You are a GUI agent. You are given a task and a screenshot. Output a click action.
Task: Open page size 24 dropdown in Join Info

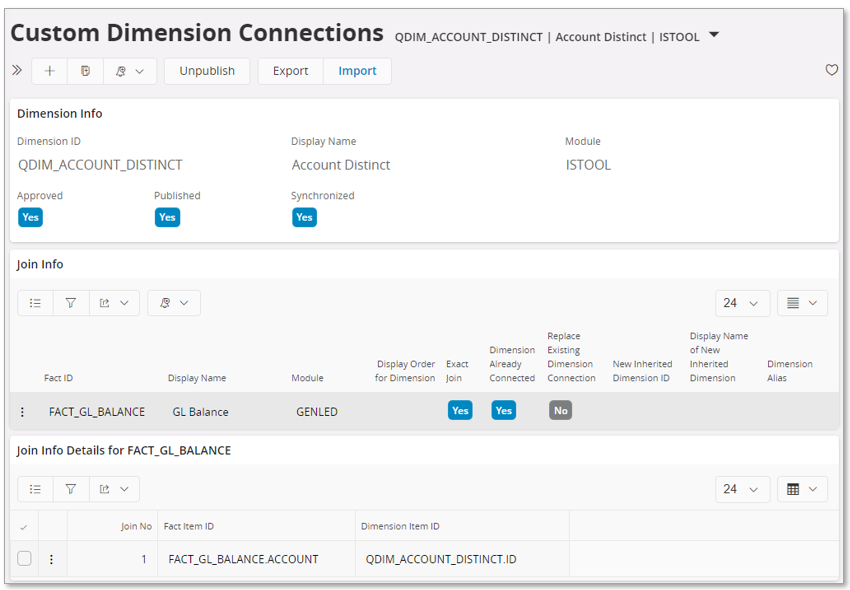click(742, 303)
